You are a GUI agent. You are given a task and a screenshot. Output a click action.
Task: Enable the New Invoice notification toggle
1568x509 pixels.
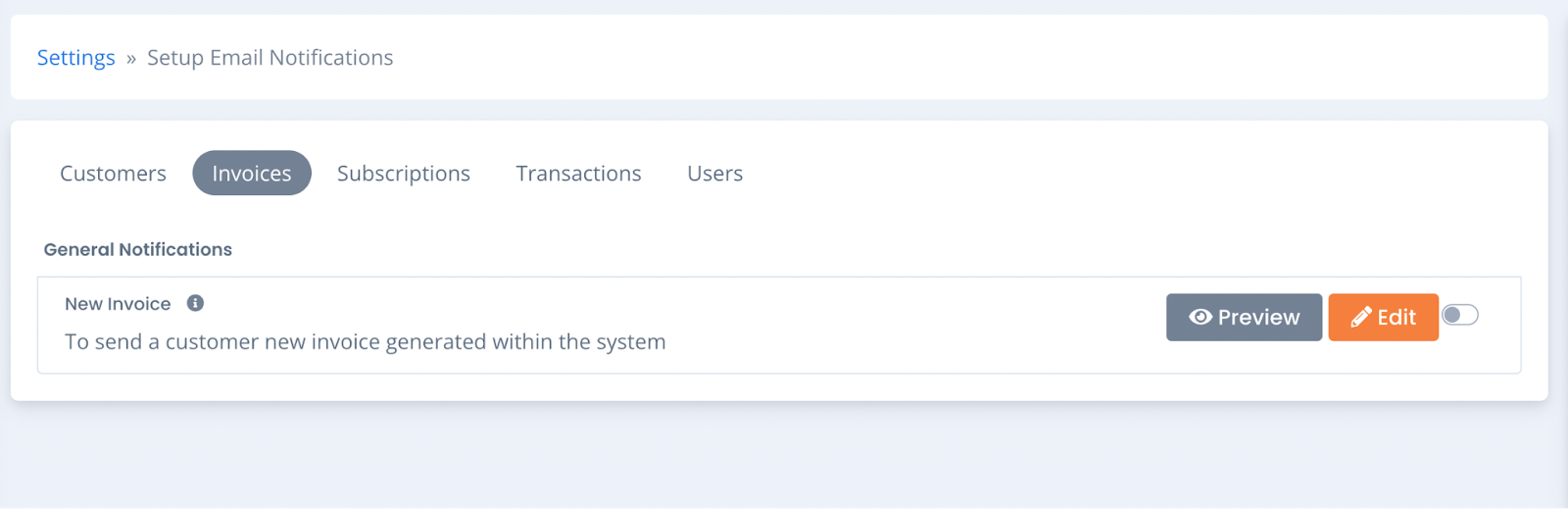(x=1460, y=315)
